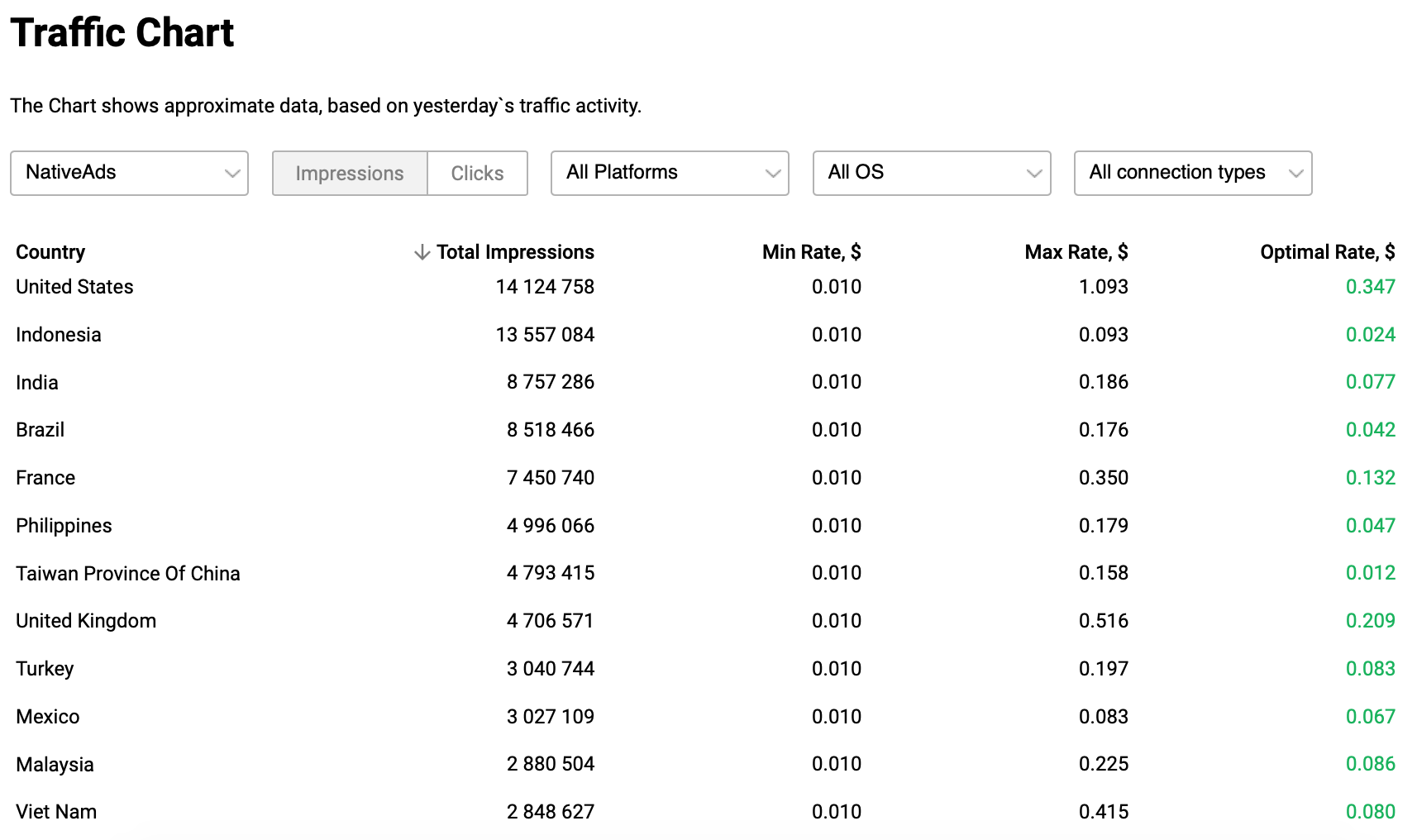Click the green 0.347 optimal rate
The width and height of the screenshot is (1417, 840).
coord(1370,287)
